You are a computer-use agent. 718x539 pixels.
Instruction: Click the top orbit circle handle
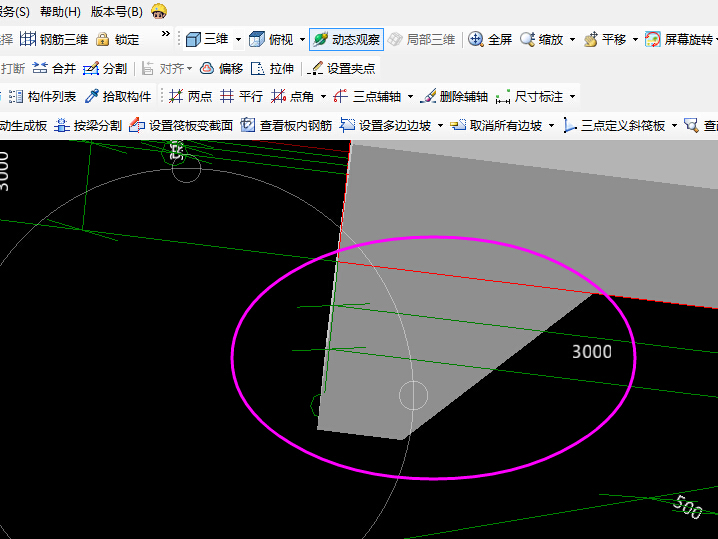186,169
